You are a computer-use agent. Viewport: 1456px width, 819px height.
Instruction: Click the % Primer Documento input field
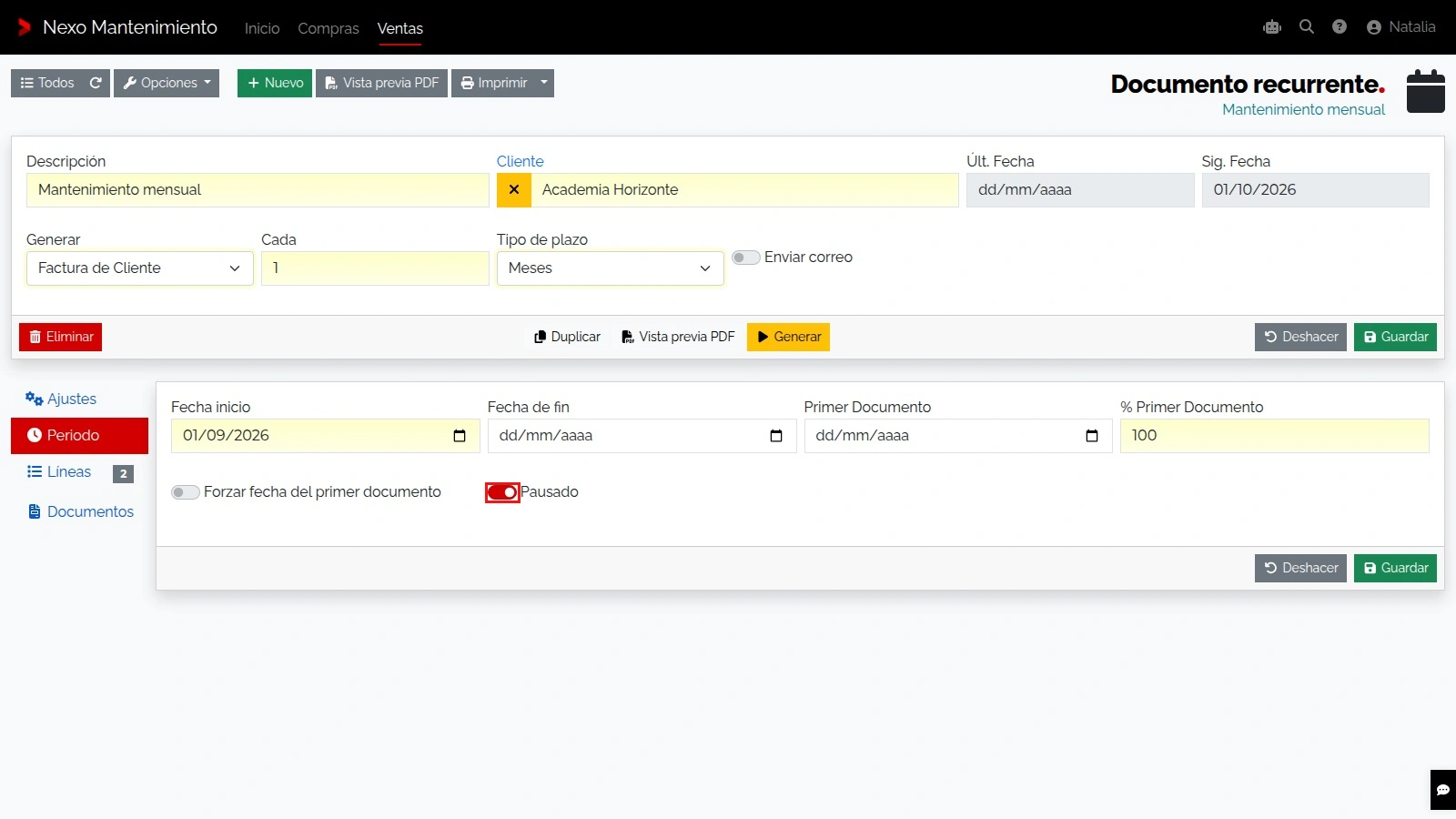pos(1275,436)
